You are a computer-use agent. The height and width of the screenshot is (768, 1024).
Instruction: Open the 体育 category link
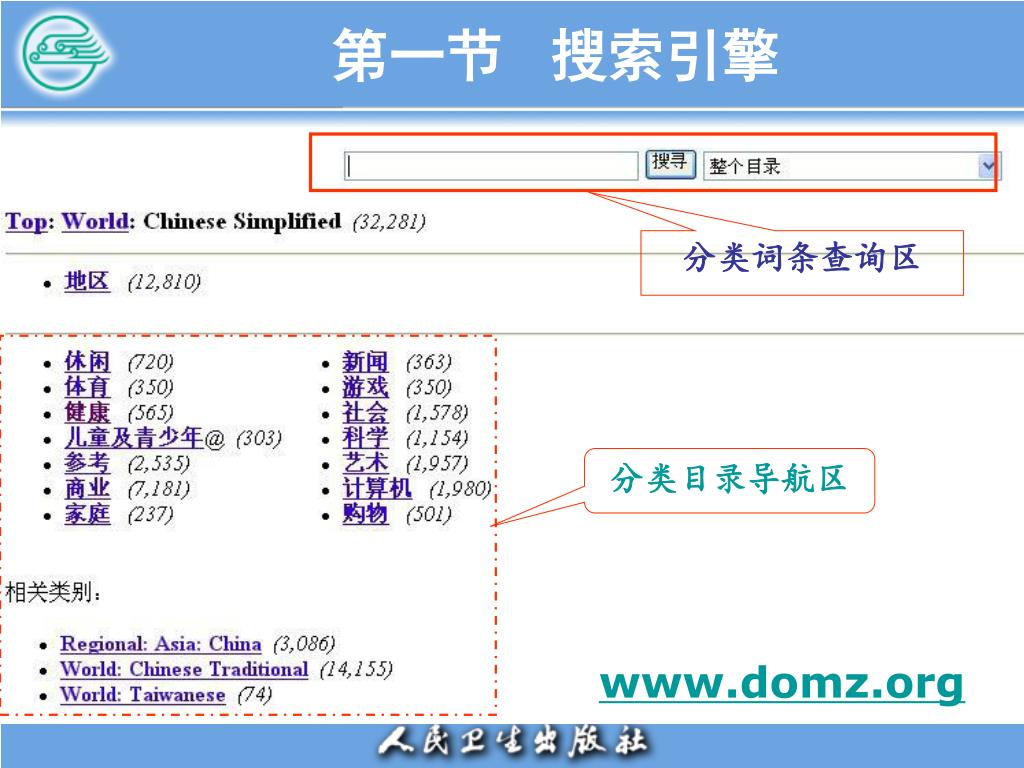pyautogui.click(x=87, y=387)
